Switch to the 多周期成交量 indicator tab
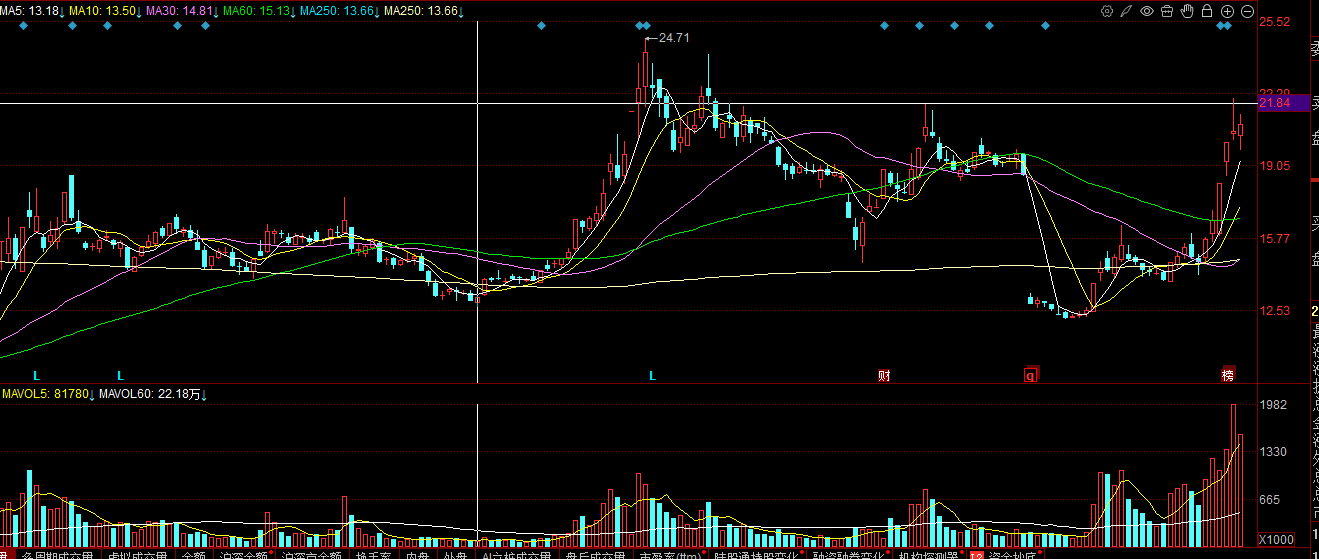Image resolution: width=1319 pixels, height=559 pixels. point(57,554)
